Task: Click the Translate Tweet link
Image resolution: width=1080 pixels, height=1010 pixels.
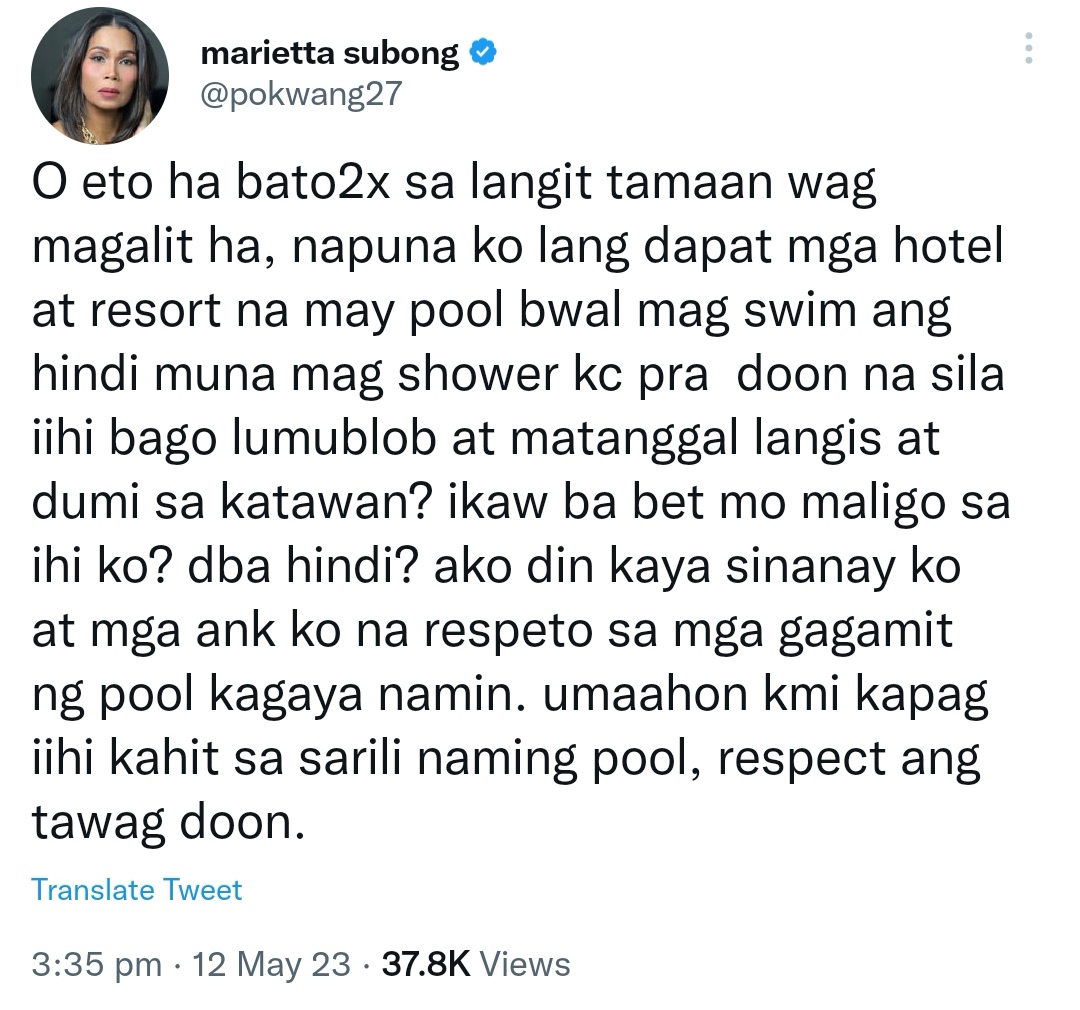Action: tap(136, 889)
